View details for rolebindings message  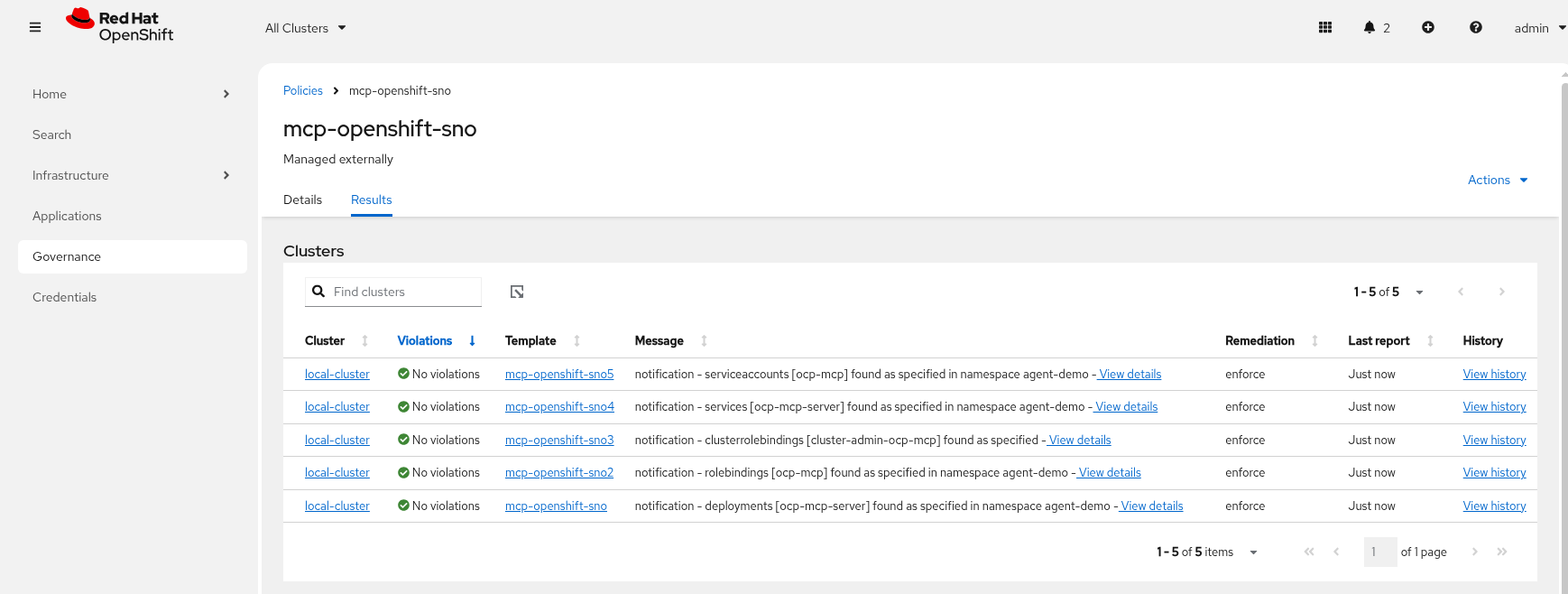coord(1109,472)
